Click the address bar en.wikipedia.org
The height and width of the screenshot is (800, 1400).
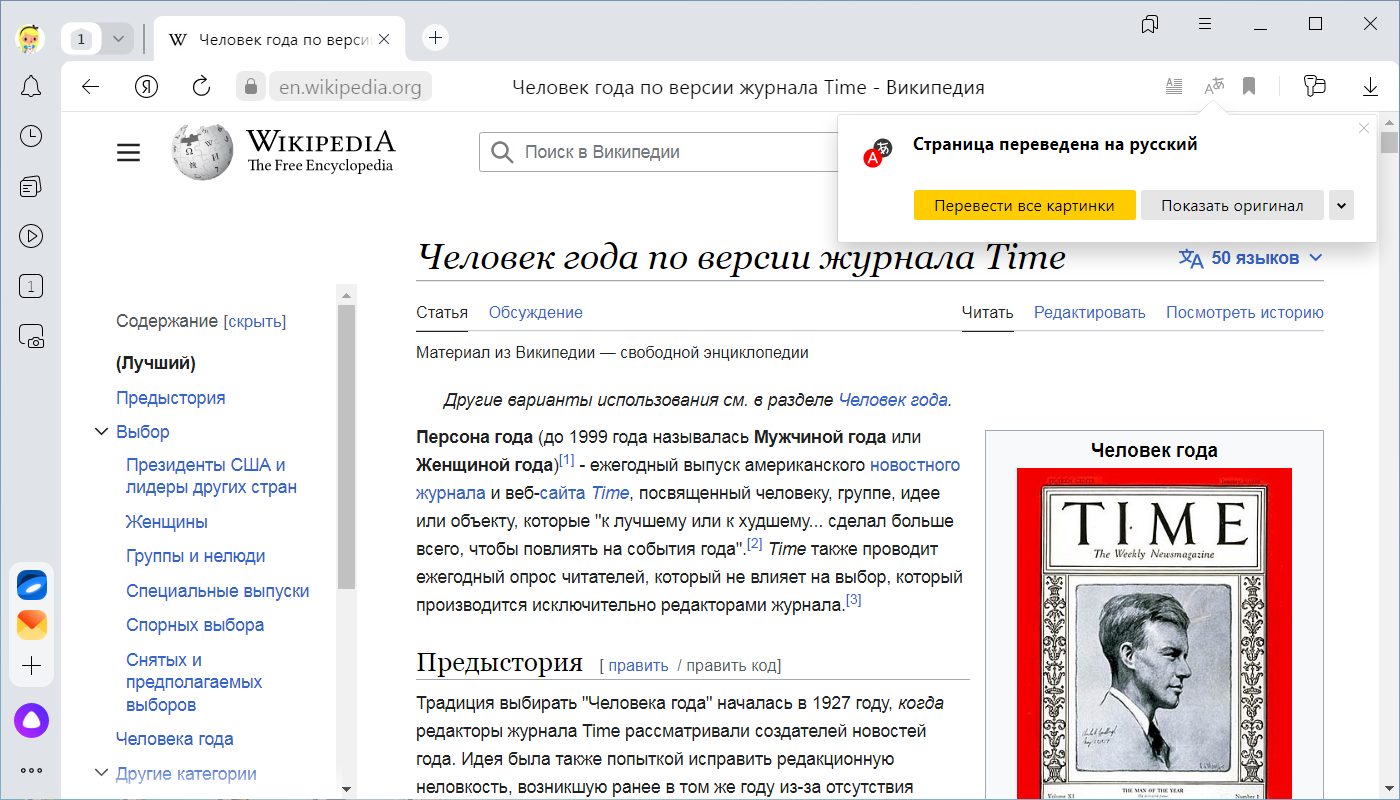coord(350,87)
